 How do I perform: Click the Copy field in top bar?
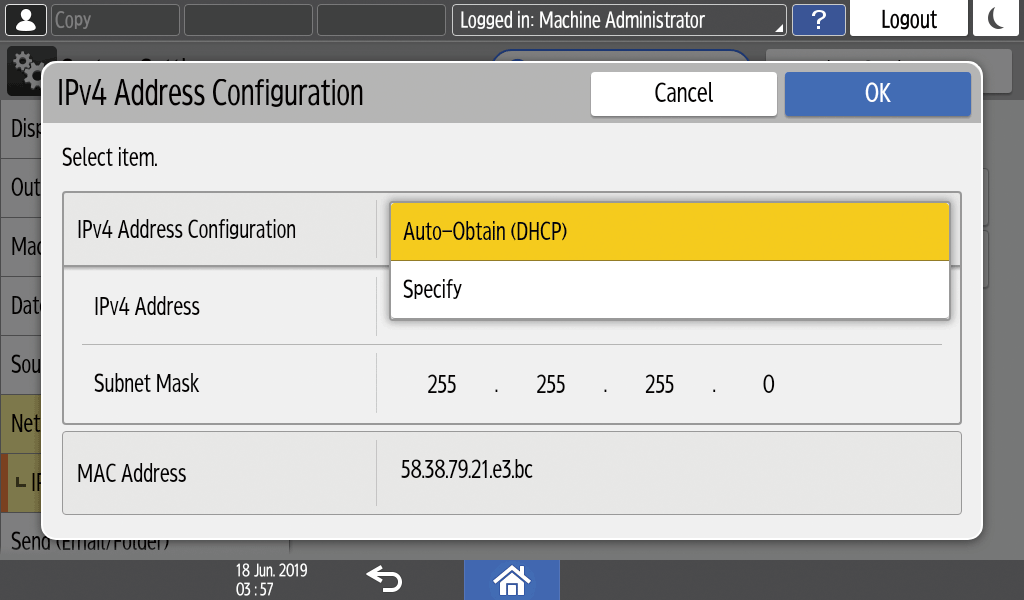click(x=114, y=20)
